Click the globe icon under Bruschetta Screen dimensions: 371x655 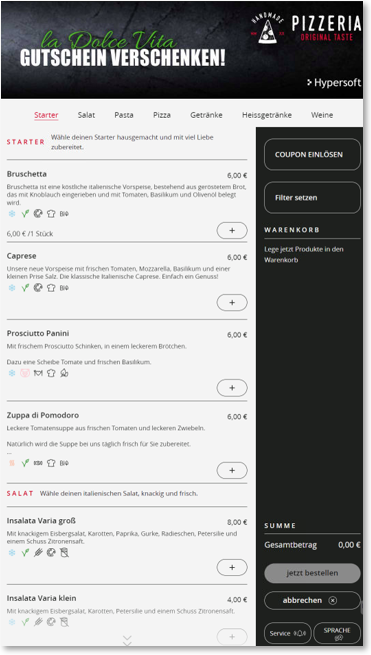point(38,214)
